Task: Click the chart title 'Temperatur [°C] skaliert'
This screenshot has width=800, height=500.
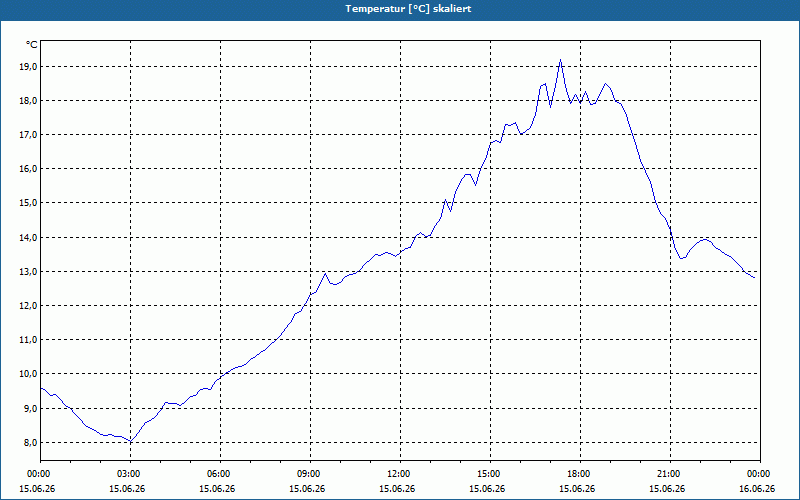Action: click(408, 9)
